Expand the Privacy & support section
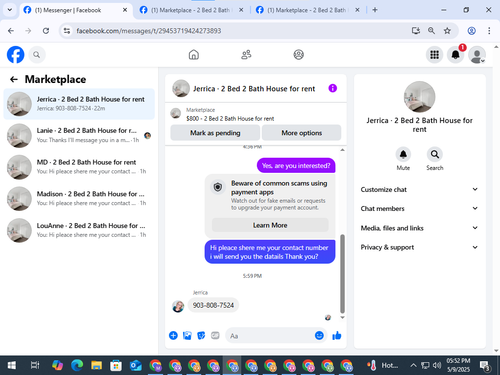Screen dimensions: 500x375 [x=419, y=247]
